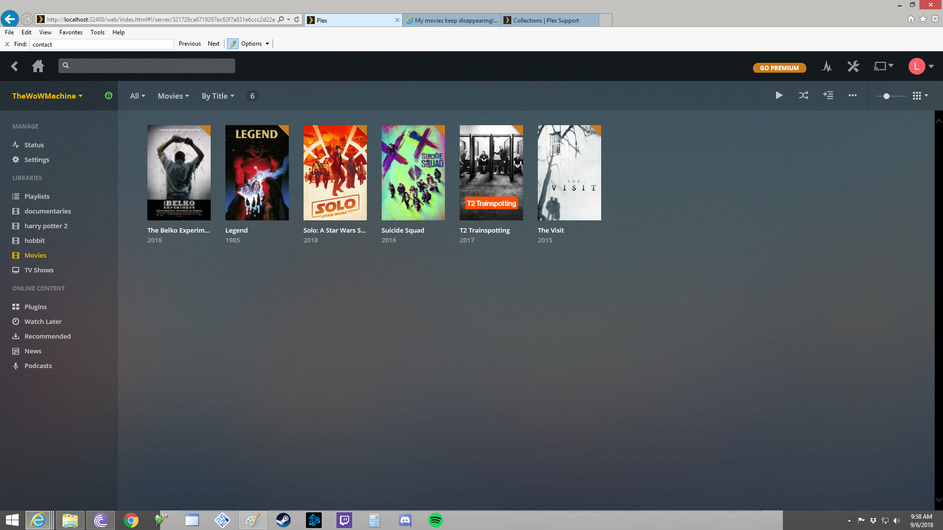Open find bar Options dropdown

click(x=255, y=44)
